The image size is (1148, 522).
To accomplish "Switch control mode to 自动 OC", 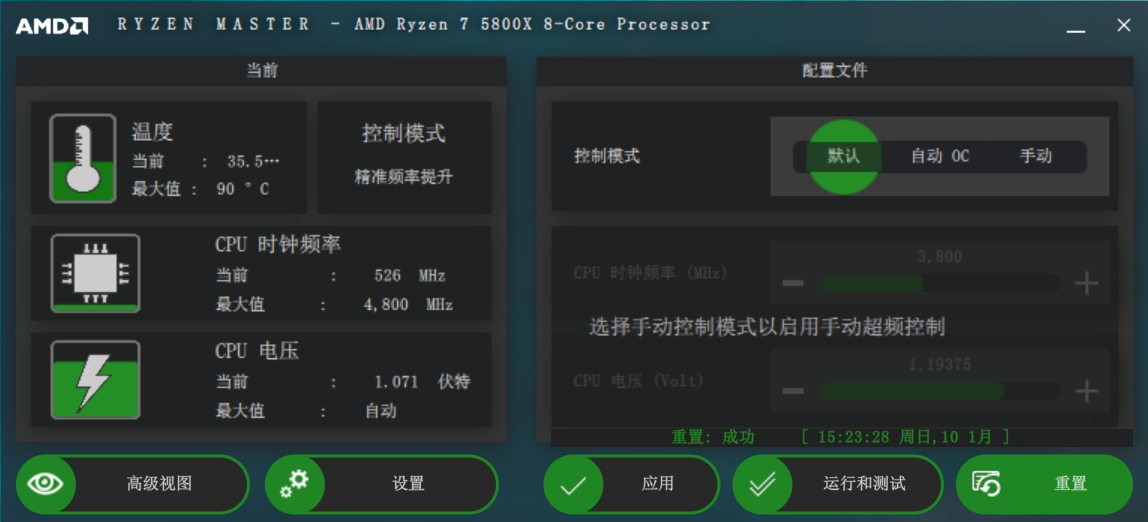I will pyautogui.click(x=939, y=156).
